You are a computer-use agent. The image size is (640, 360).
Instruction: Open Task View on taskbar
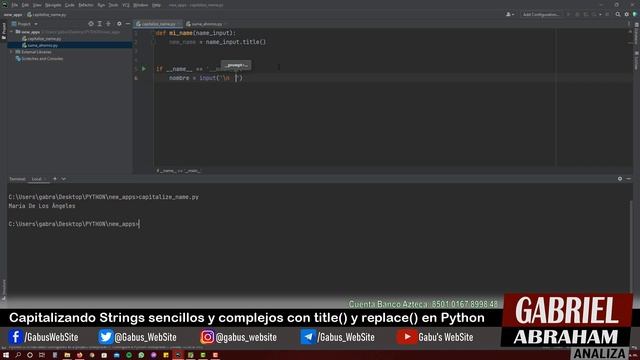(42, 355)
